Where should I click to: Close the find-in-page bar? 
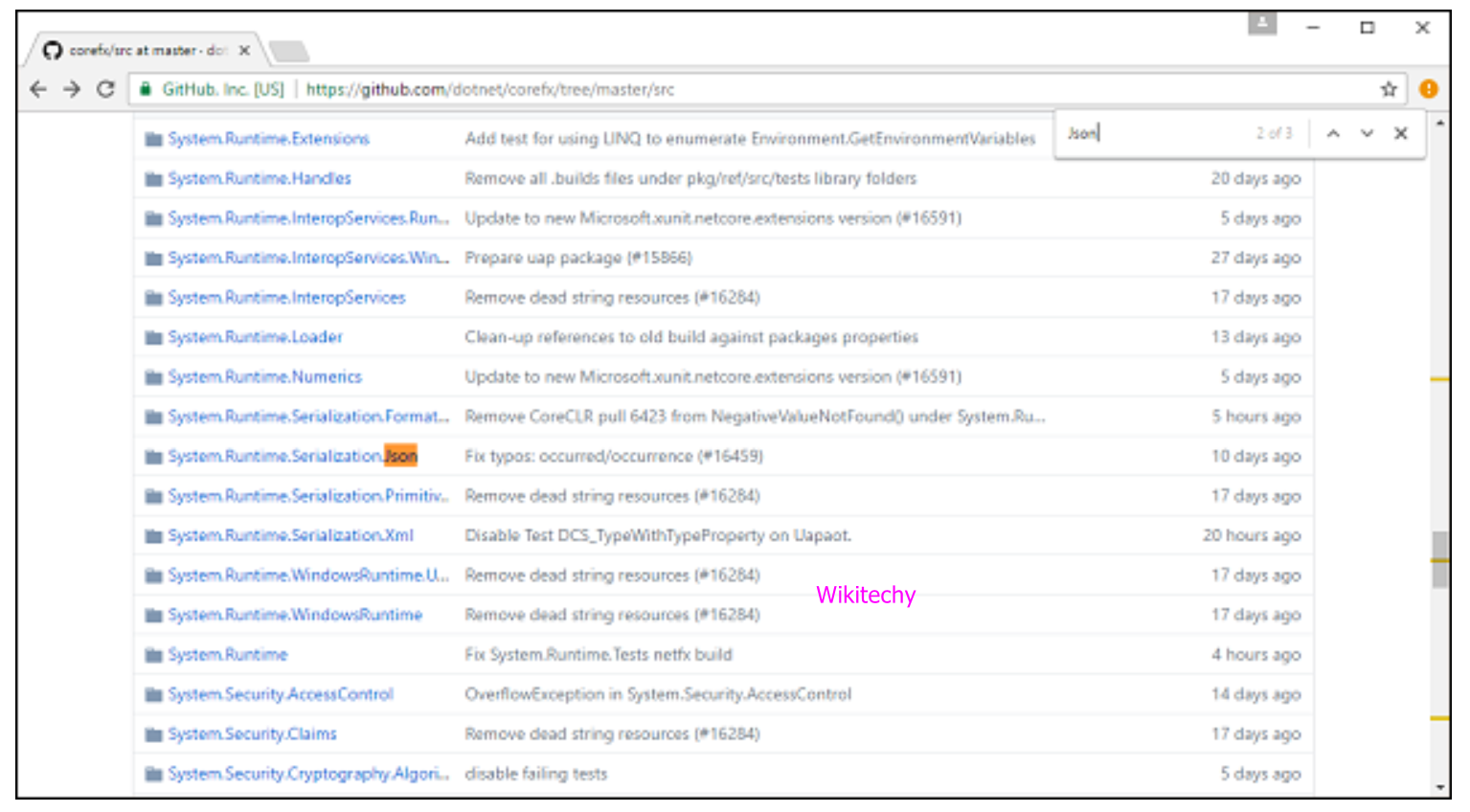tap(1400, 133)
